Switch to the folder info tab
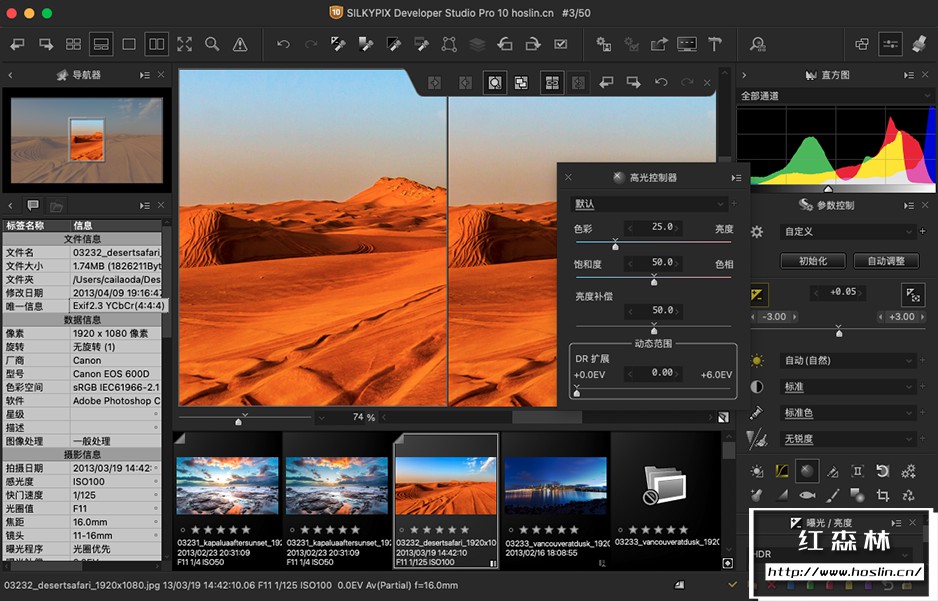The height and width of the screenshot is (601, 938). click(x=56, y=206)
